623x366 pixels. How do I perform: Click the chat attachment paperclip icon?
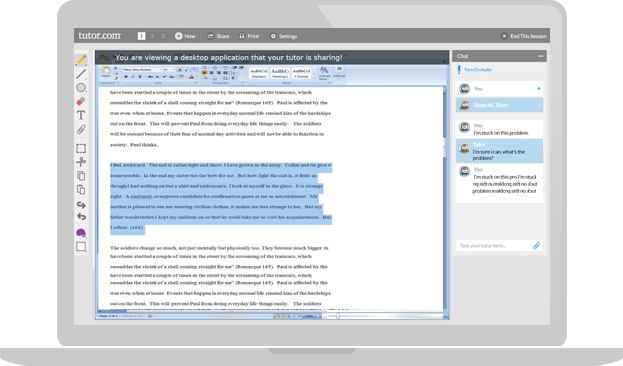tap(536, 246)
